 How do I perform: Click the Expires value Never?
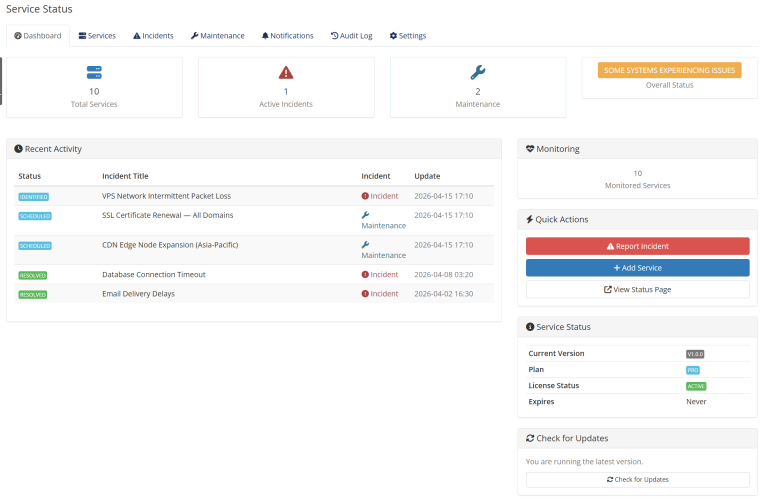[x=696, y=402]
